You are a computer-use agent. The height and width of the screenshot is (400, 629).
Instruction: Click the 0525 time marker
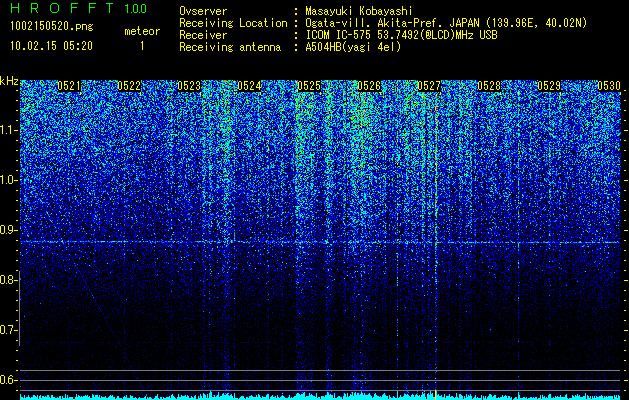coord(309,86)
